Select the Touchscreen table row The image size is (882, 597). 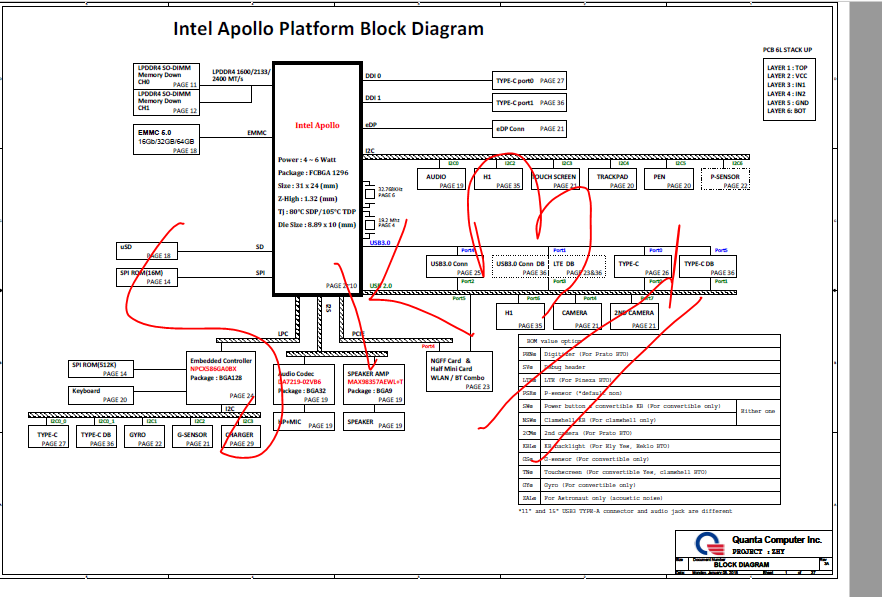(649, 472)
